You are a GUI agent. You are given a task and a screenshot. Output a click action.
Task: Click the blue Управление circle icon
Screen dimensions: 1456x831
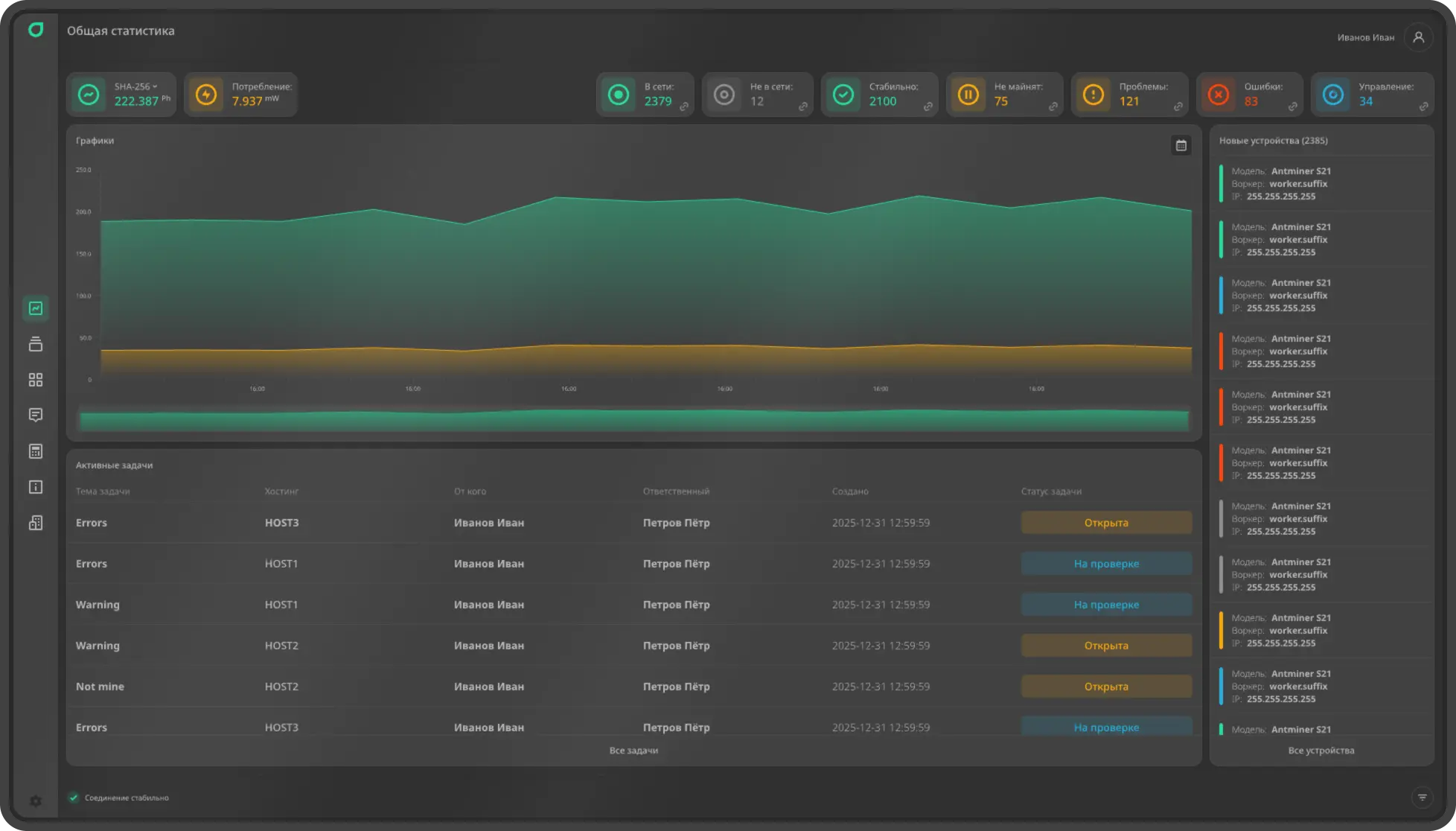coord(1333,95)
